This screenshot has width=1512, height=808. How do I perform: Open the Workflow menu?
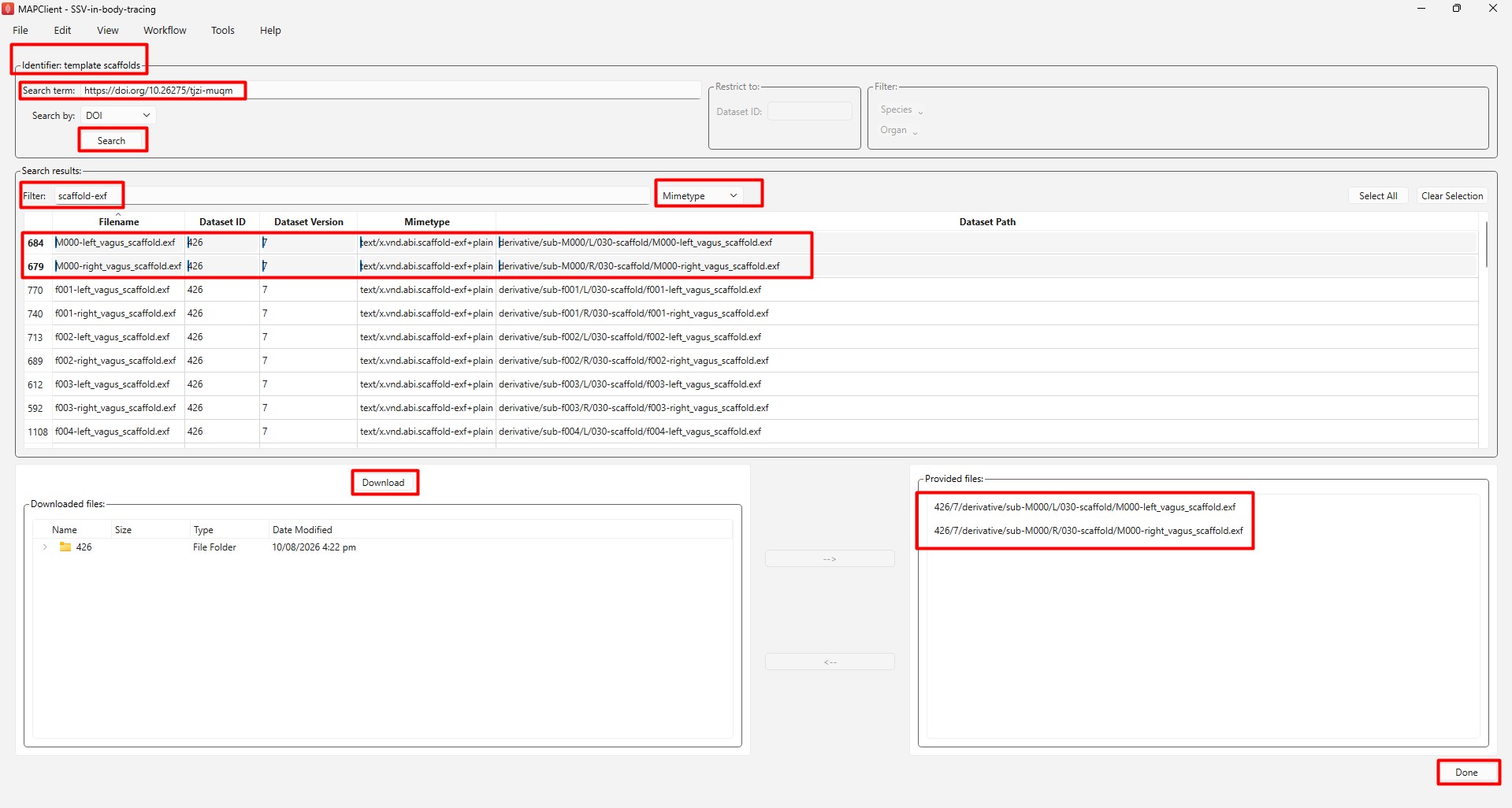click(x=165, y=30)
